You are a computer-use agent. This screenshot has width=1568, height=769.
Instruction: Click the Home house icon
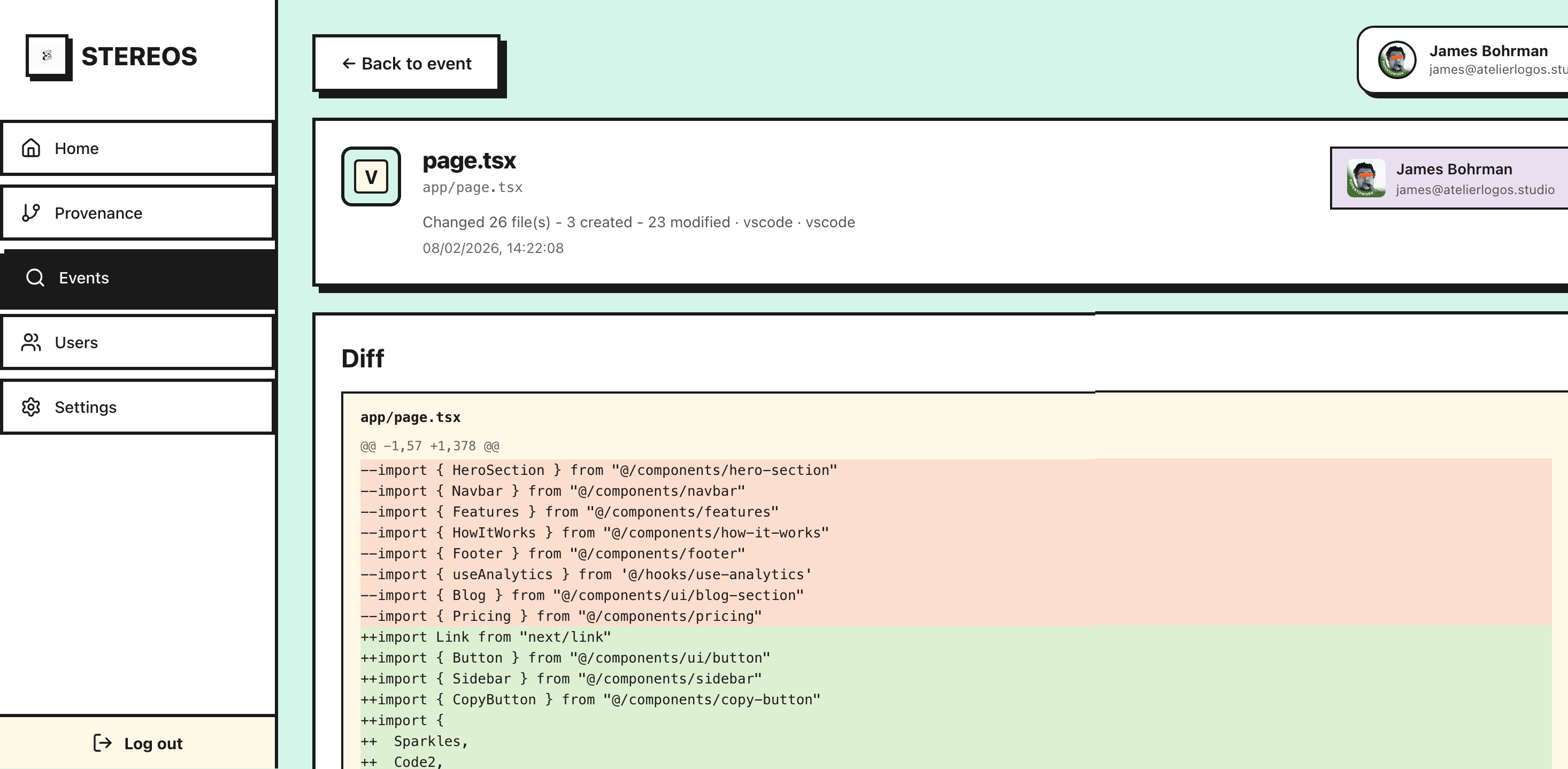[31, 148]
